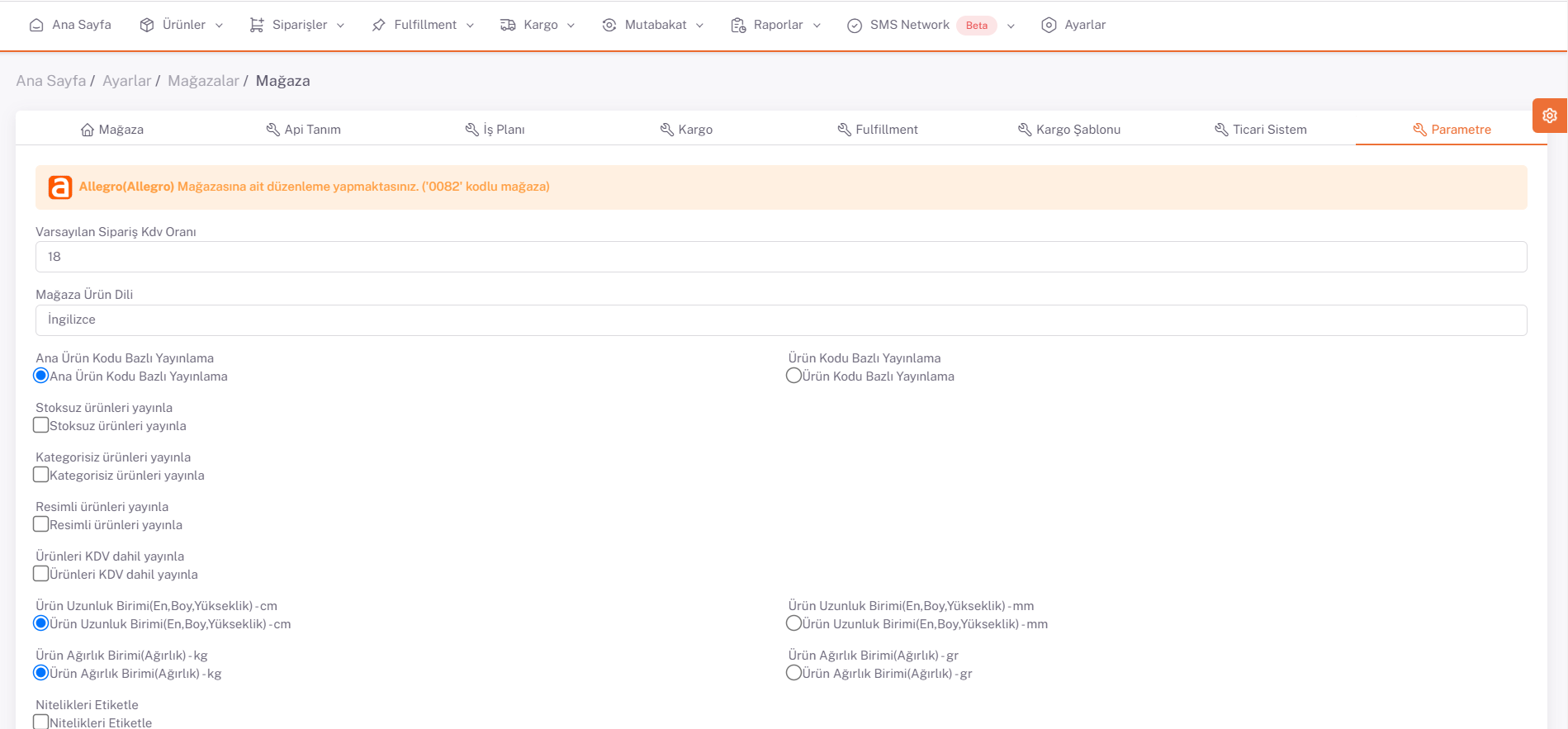Open the Mağaza Ürün Dili dropdown
1568x729 pixels.
click(x=781, y=320)
